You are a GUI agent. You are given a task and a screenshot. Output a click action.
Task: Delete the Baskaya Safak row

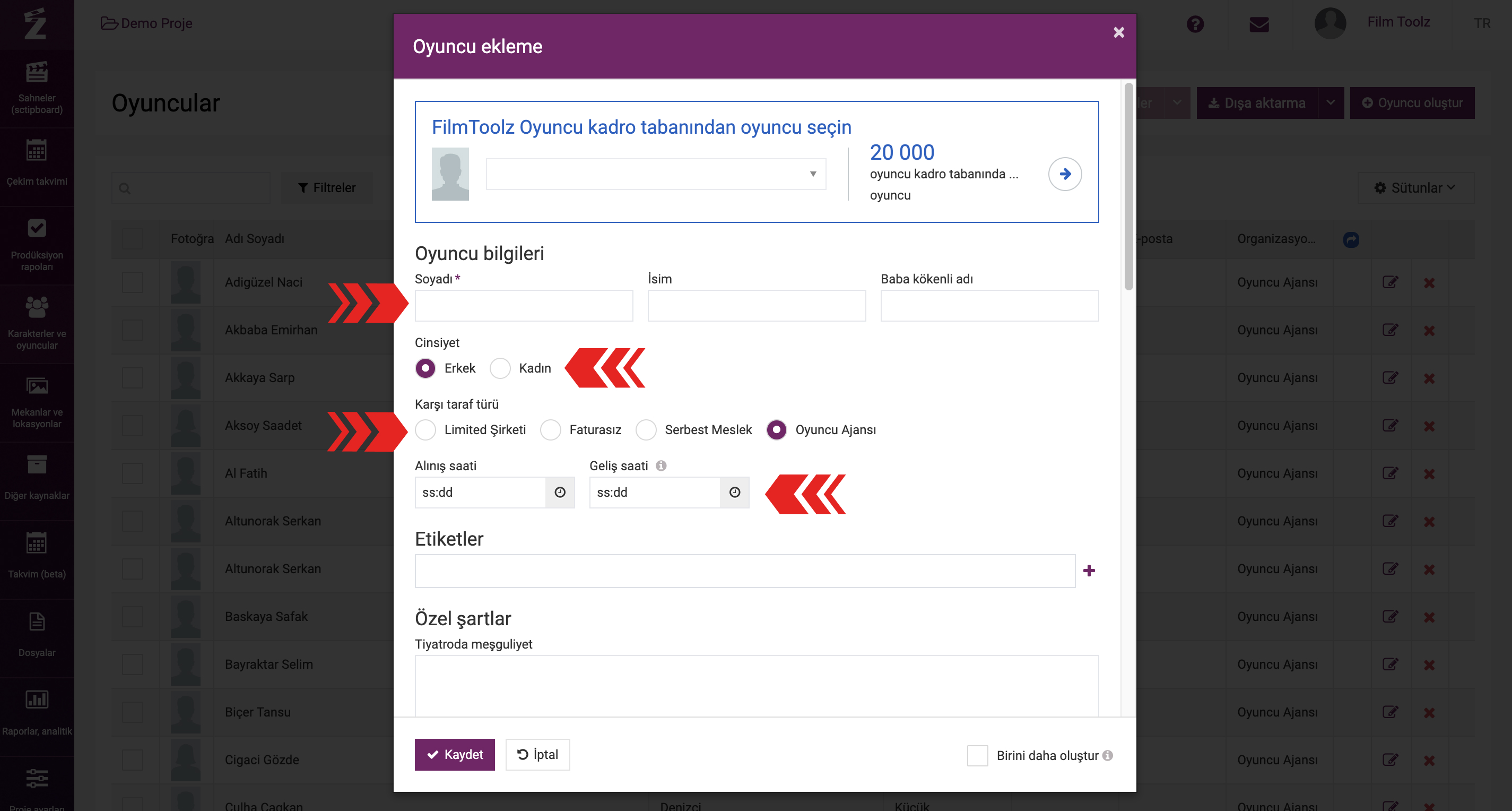point(1429,617)
